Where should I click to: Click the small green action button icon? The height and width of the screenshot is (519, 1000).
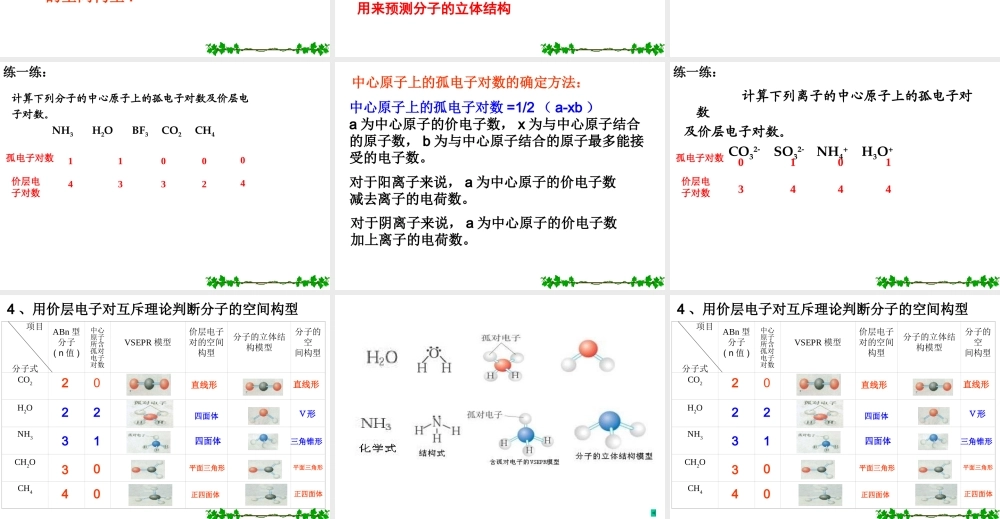click(x=653, y=513)
